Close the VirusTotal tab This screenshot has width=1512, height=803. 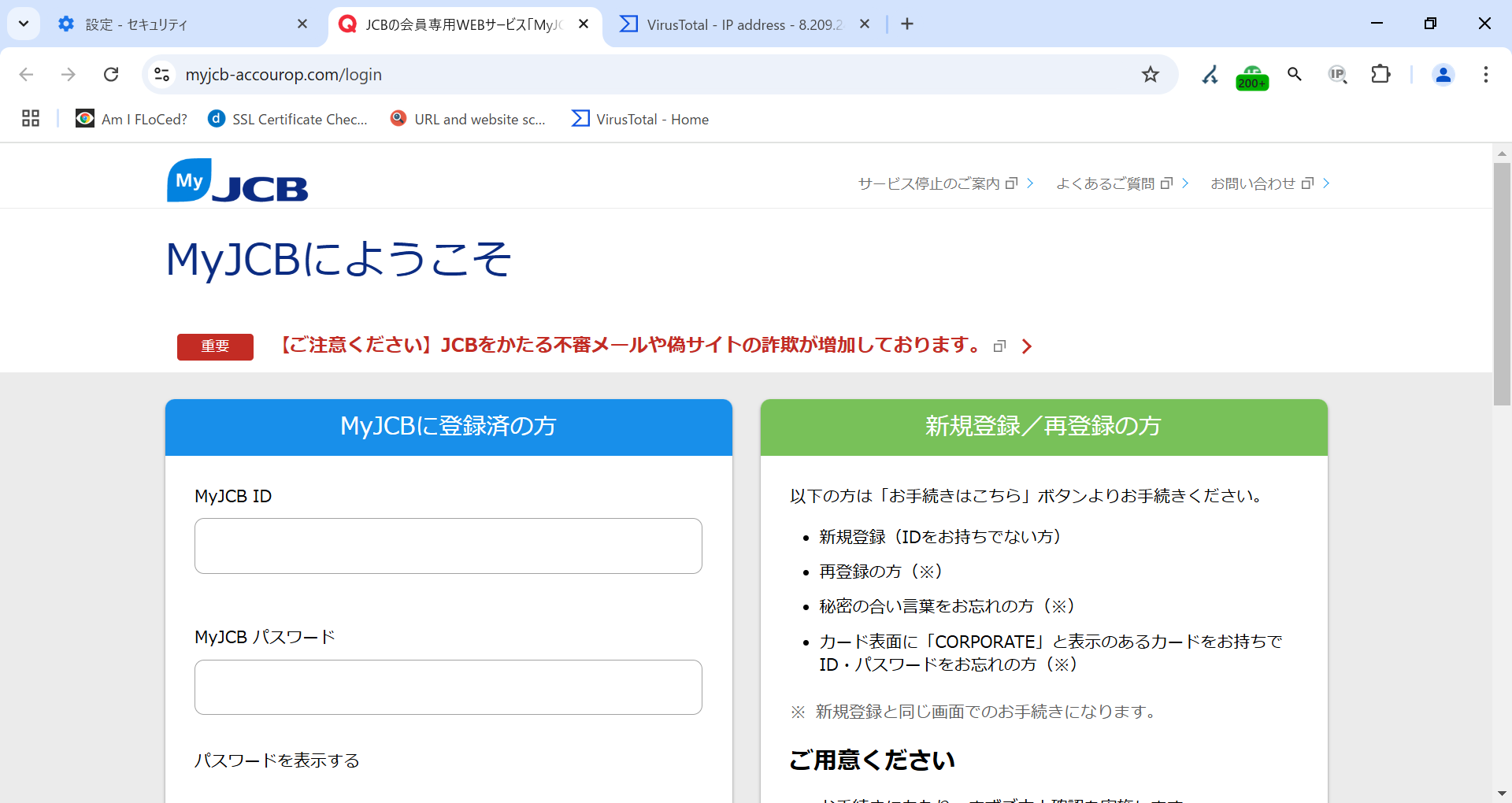pyautogui.click(x=865, y=24)
